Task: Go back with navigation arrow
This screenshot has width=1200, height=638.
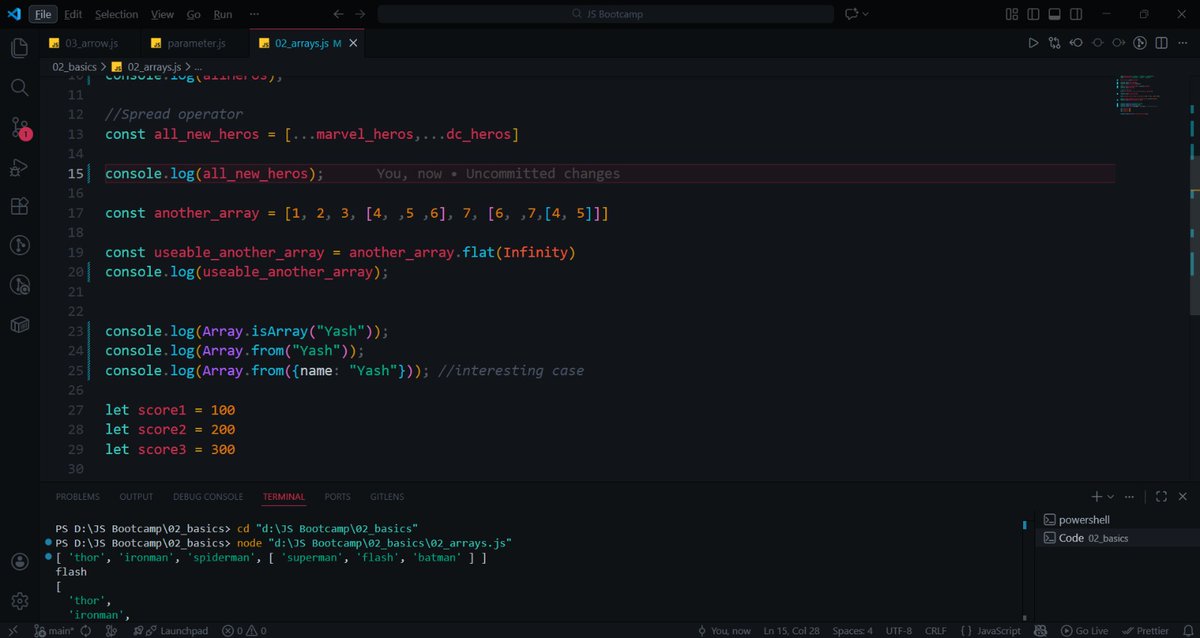Action: (x=338, y=14)
